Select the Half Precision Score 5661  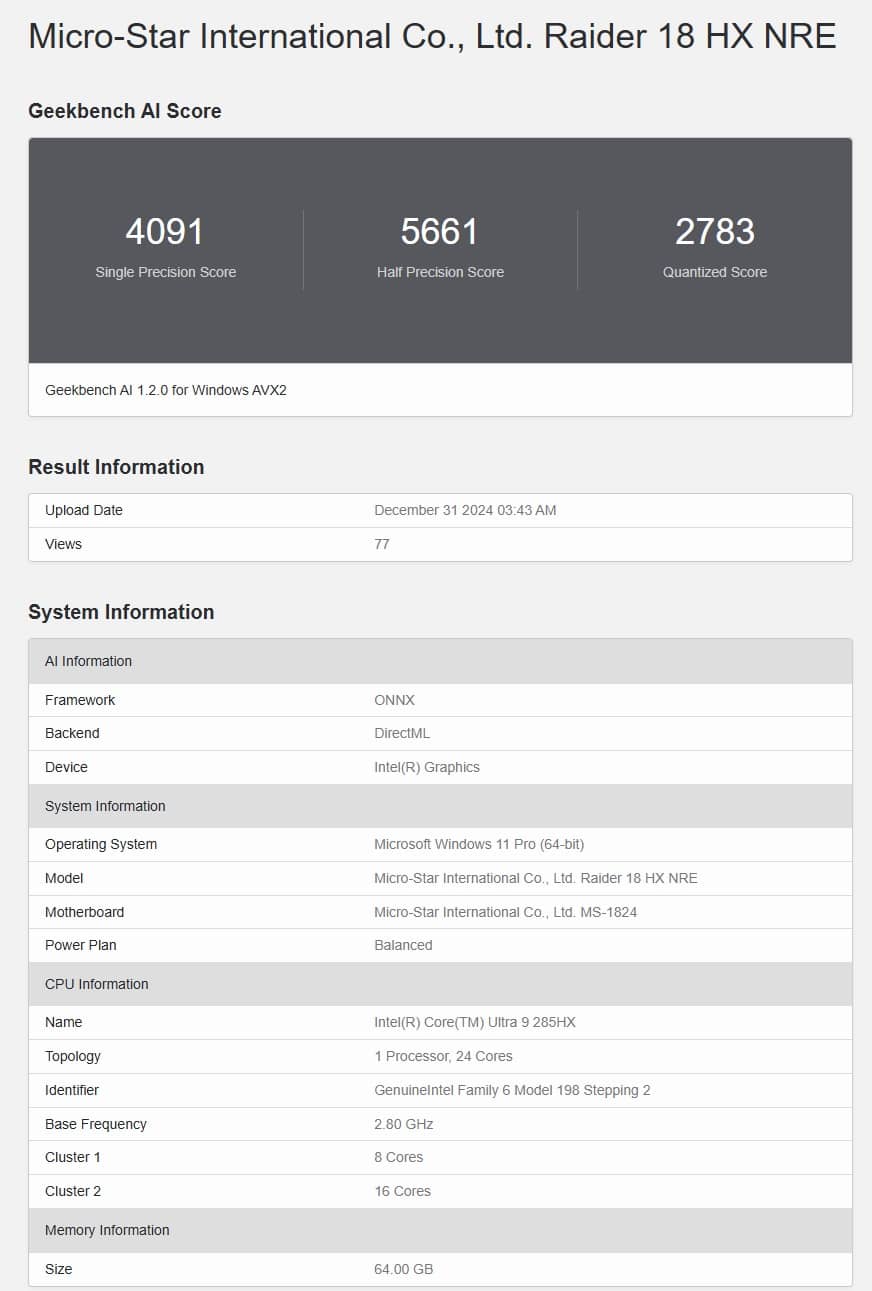440,231
